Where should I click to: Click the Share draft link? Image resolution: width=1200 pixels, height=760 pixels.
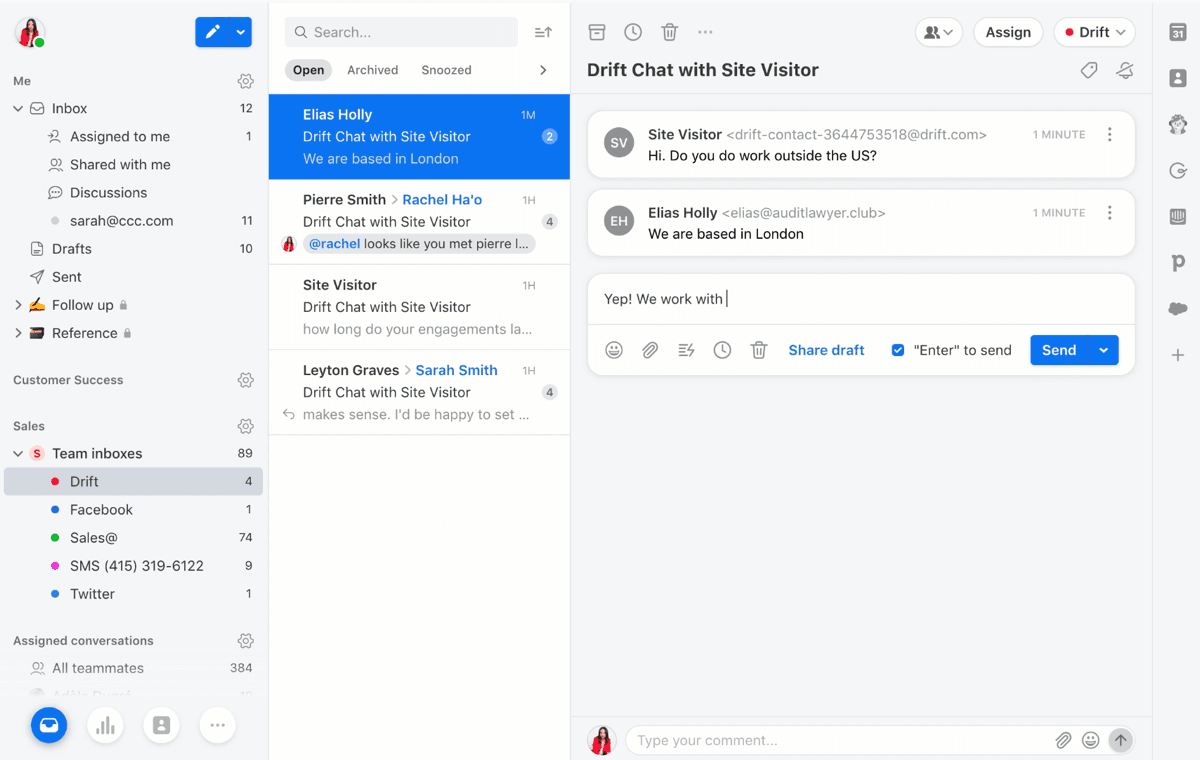click(826, 350)
